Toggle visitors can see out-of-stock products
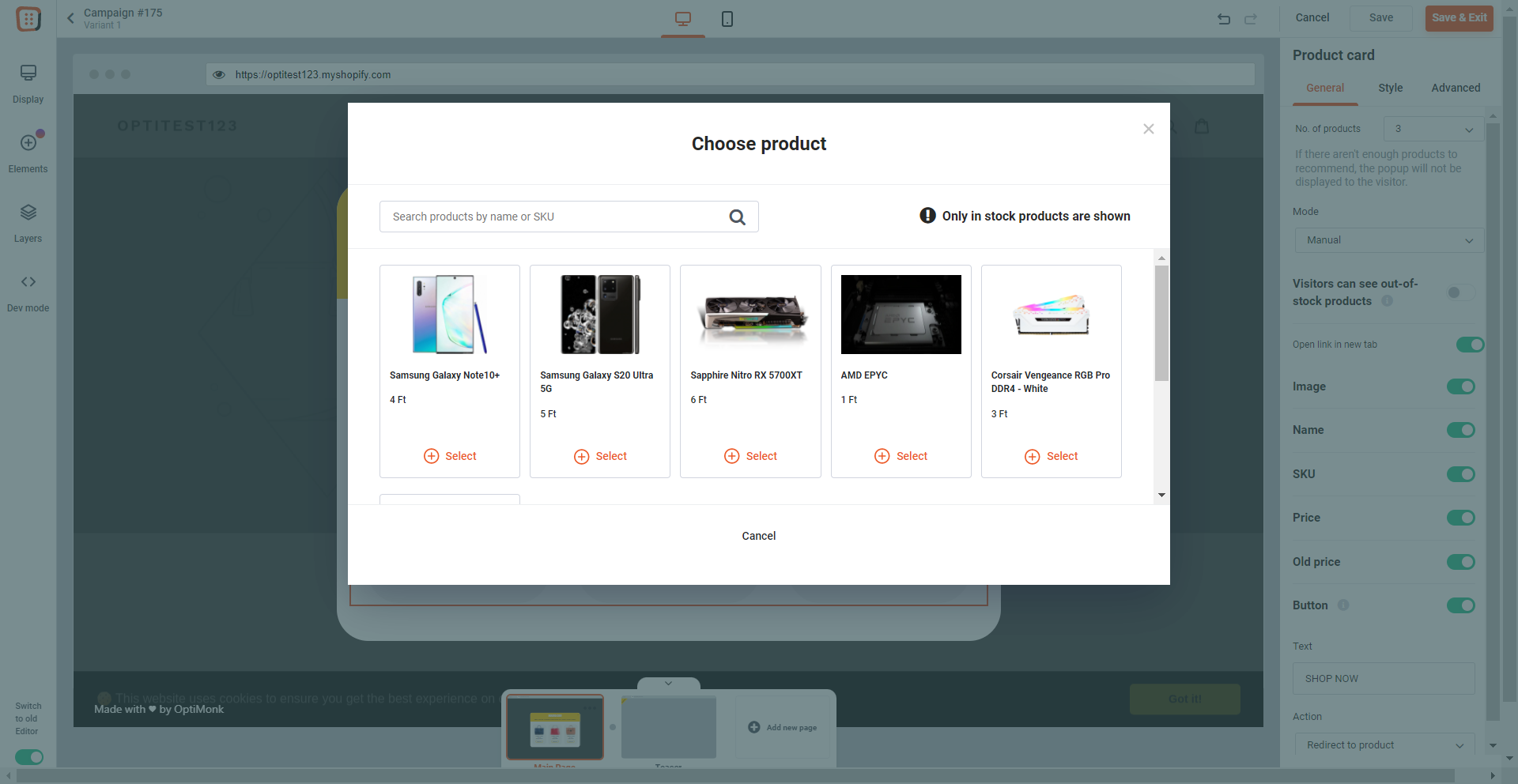The height and width of the screenshot is (784, 1518). [1460, 292]
